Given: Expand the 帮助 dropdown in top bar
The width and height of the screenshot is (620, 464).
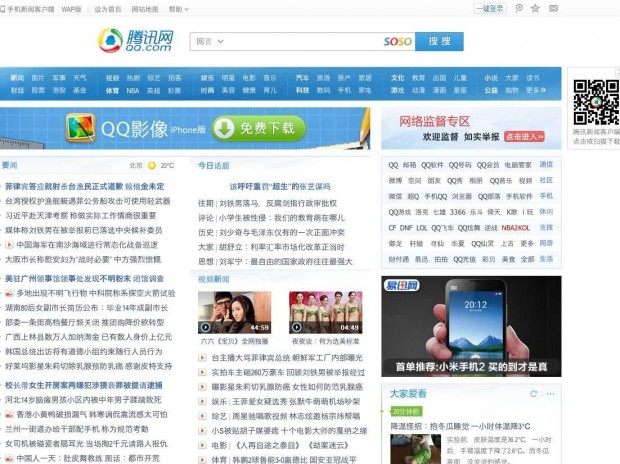Looking at the screenshot, I should [178, 9].
